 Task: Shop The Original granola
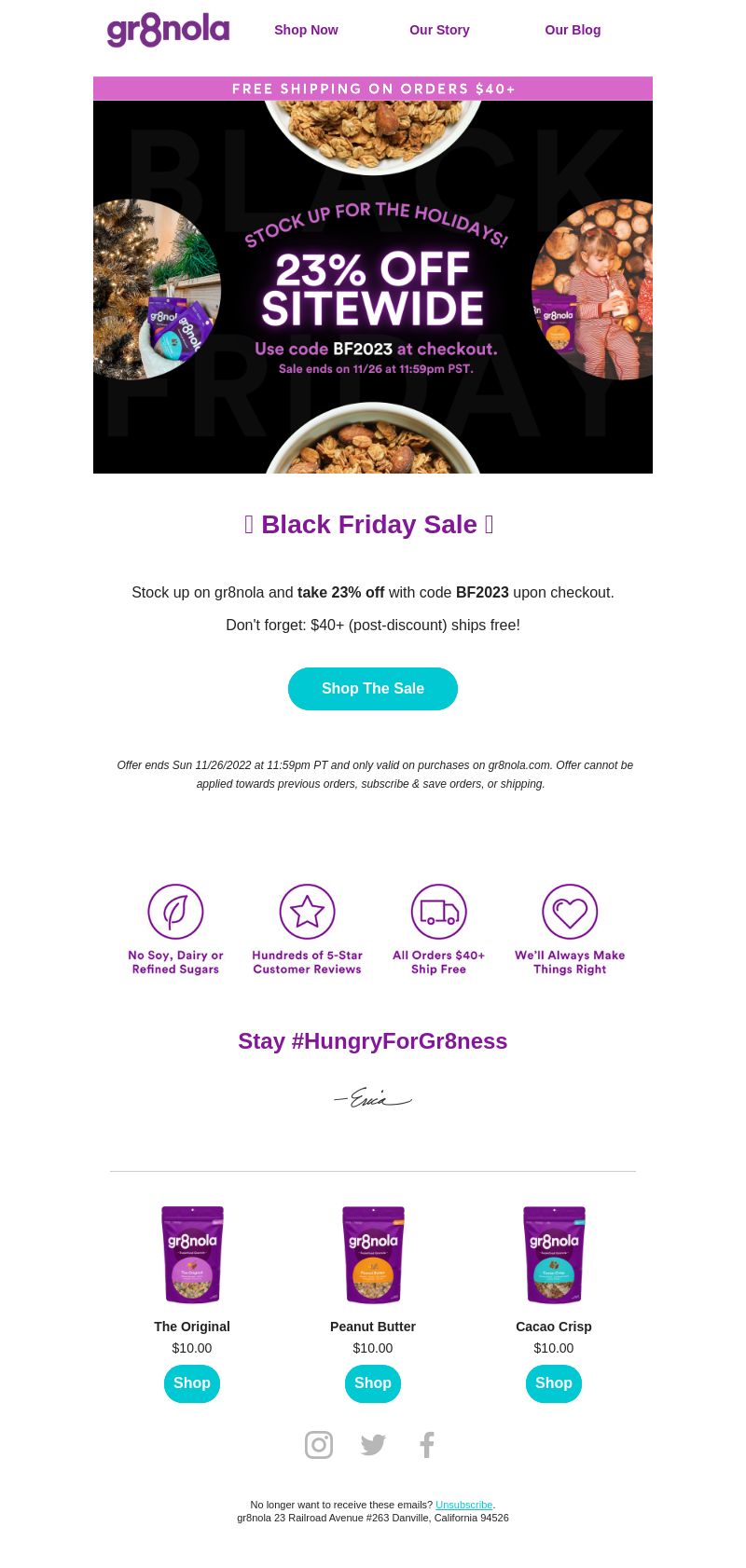click(192, 1383)
